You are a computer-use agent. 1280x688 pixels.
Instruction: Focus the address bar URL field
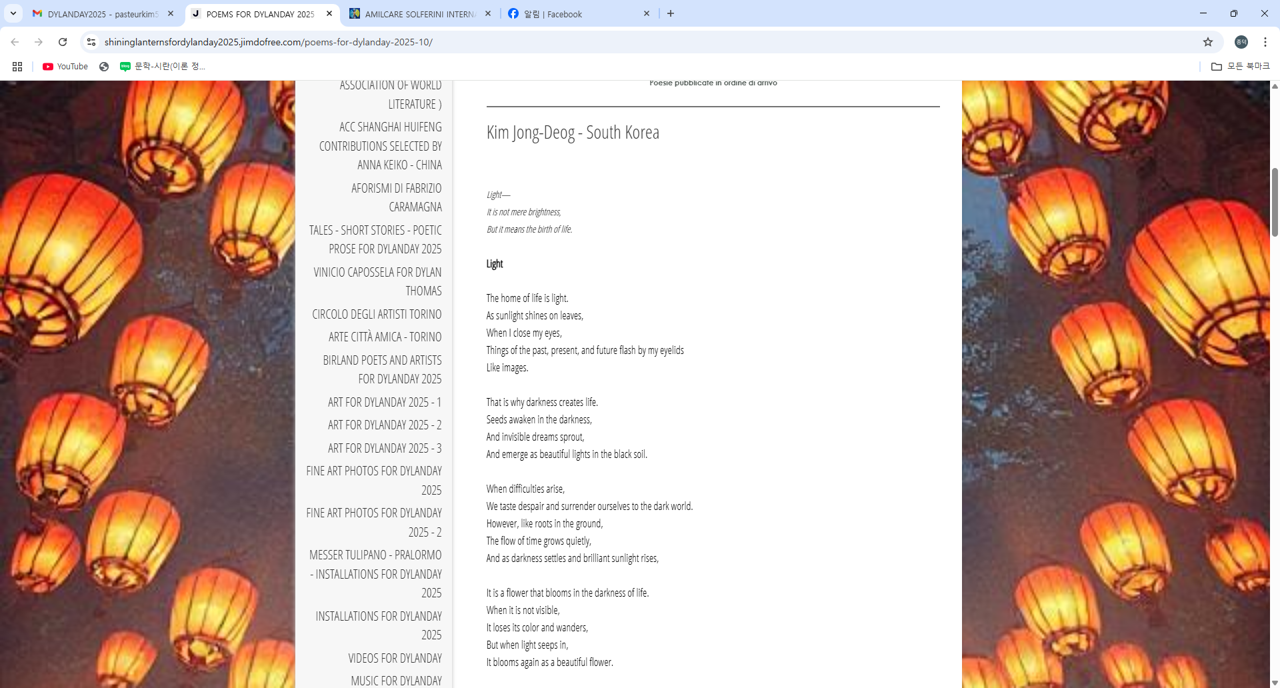[640, 42]
